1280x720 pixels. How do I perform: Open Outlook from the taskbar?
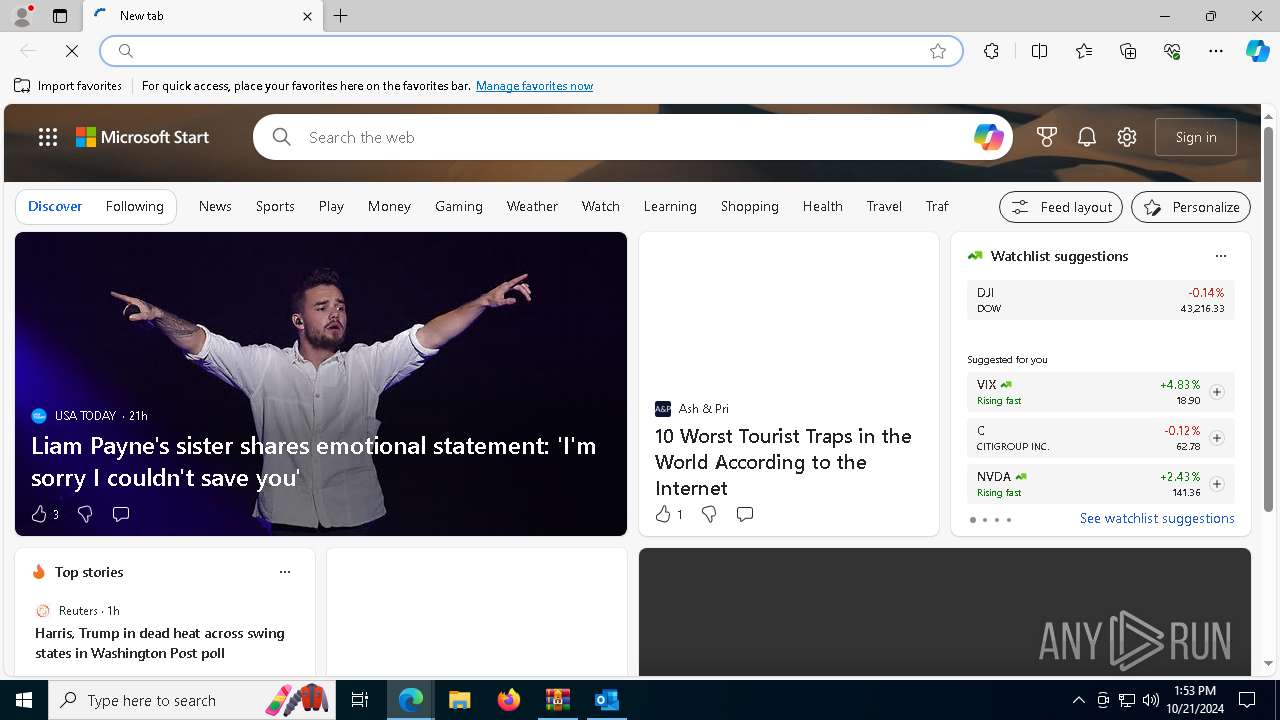tap(606, 700)
